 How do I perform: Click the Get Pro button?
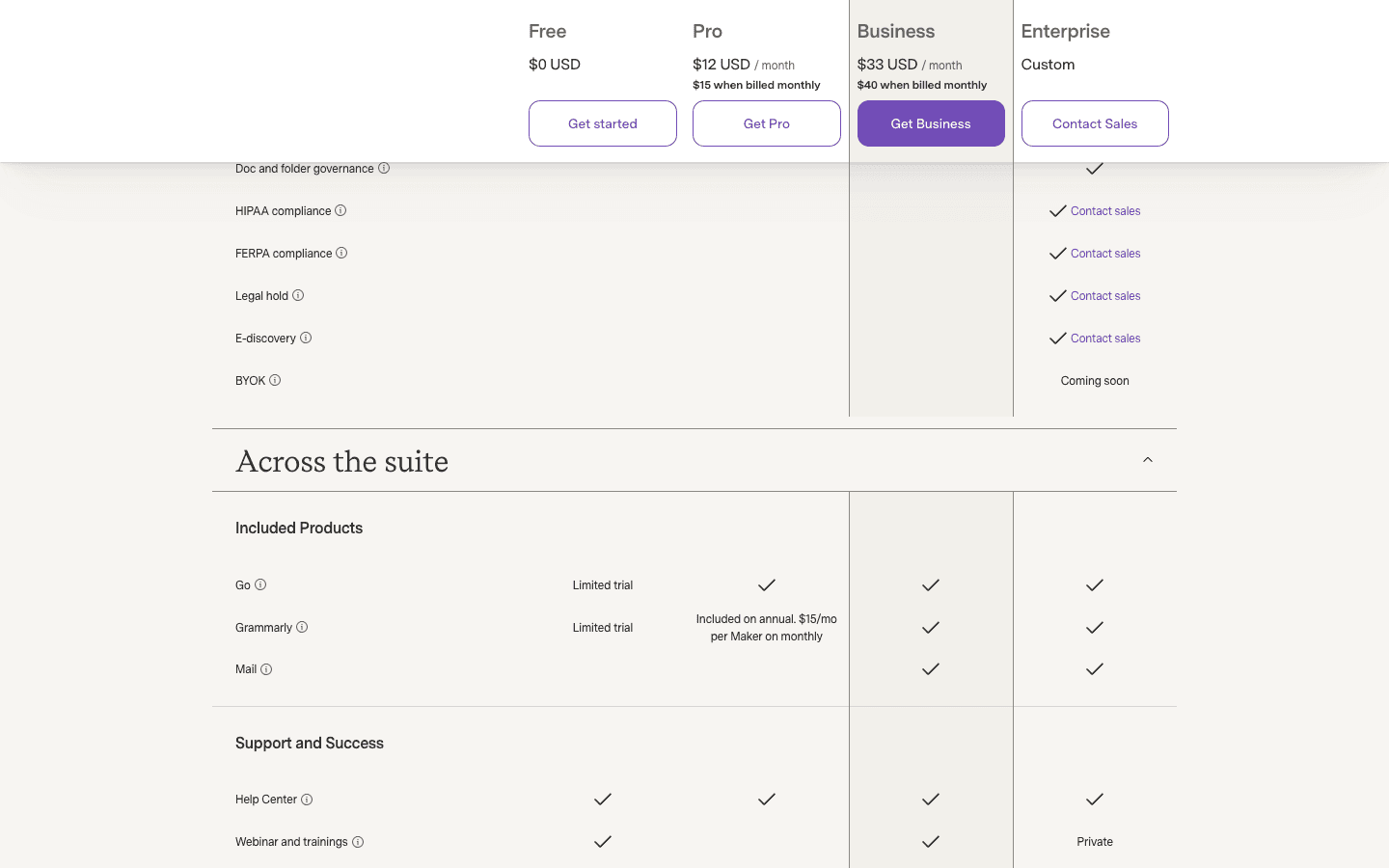click(767, 123)
